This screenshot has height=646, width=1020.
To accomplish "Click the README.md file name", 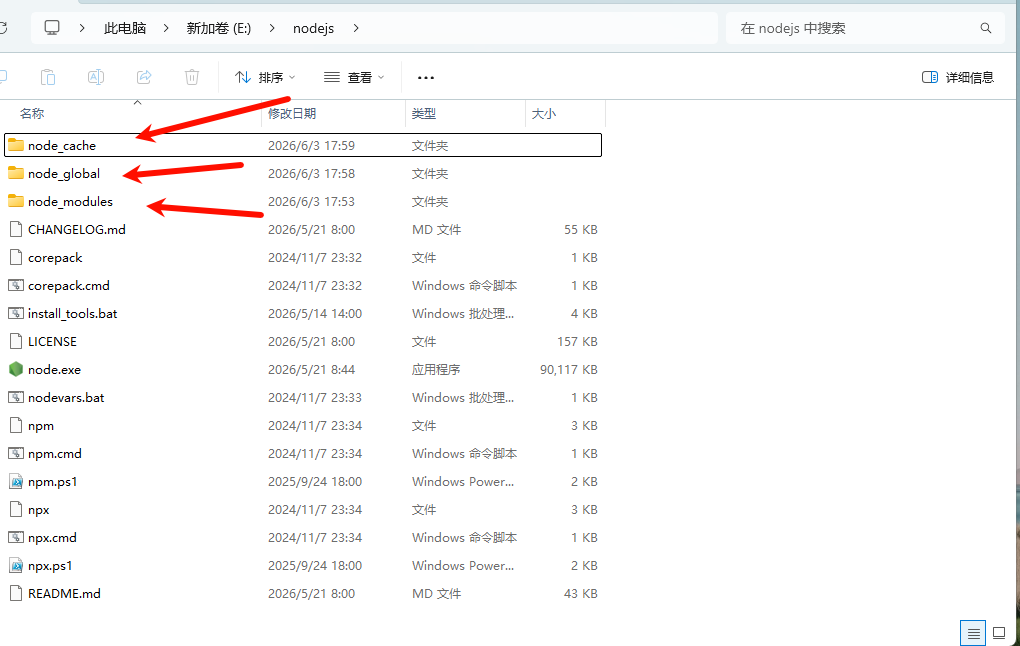I will (x=64, y=593).
